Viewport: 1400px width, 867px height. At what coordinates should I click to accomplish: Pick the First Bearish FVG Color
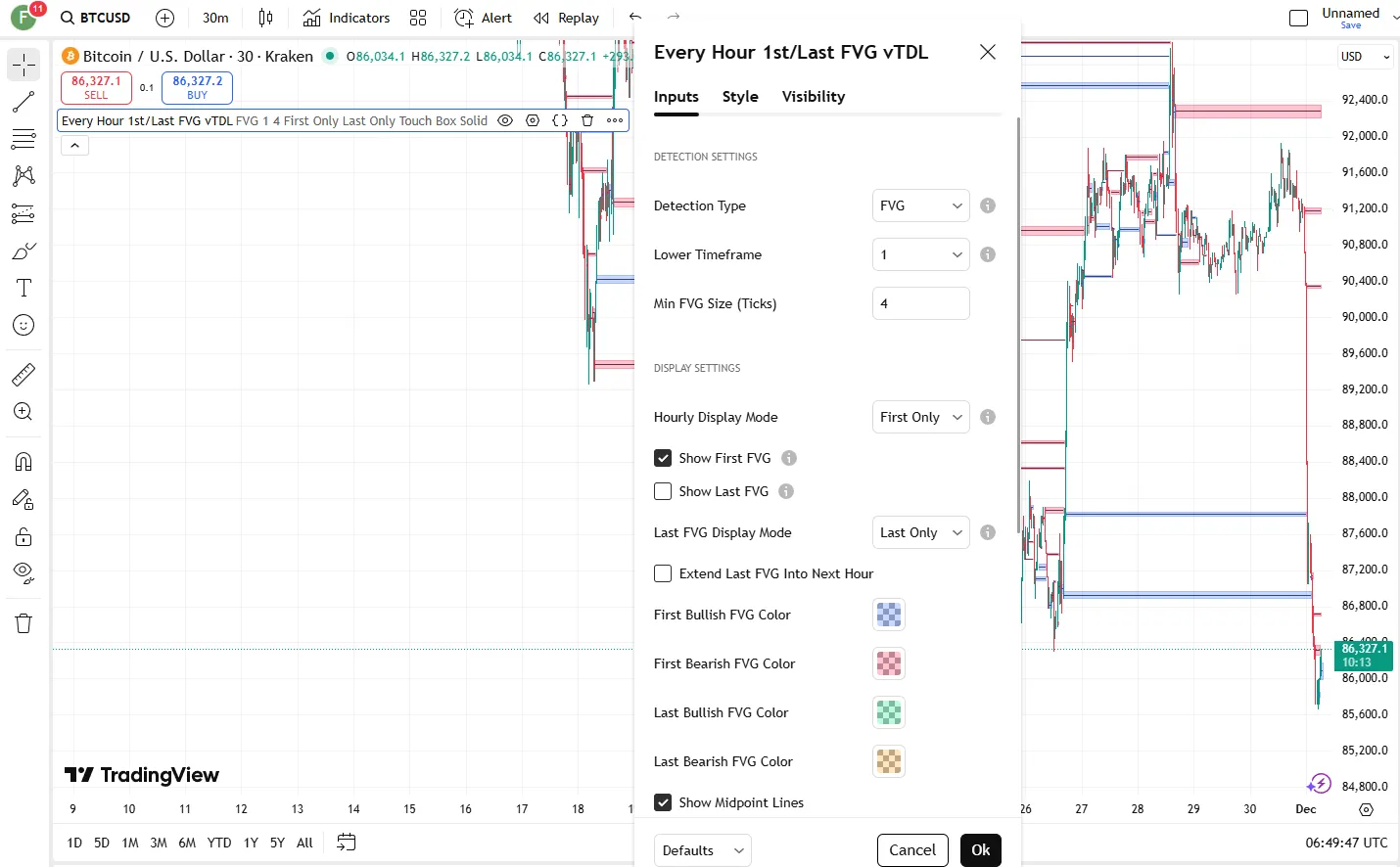click(889, 663)
